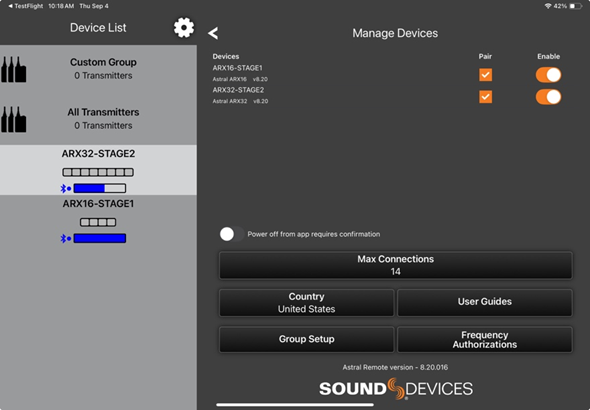This screenshot has width=590, height=410.
Task: Select the All Transmitters row
Action: click(x=98, y=120)
